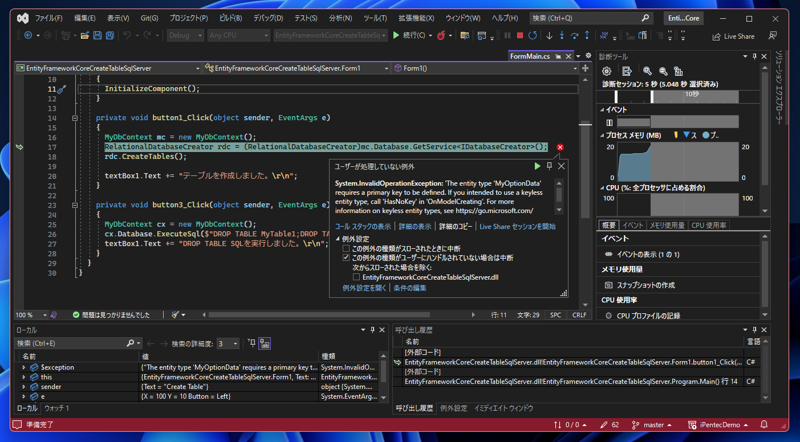Close the unhandled exception popup

(x=561, y=166)
